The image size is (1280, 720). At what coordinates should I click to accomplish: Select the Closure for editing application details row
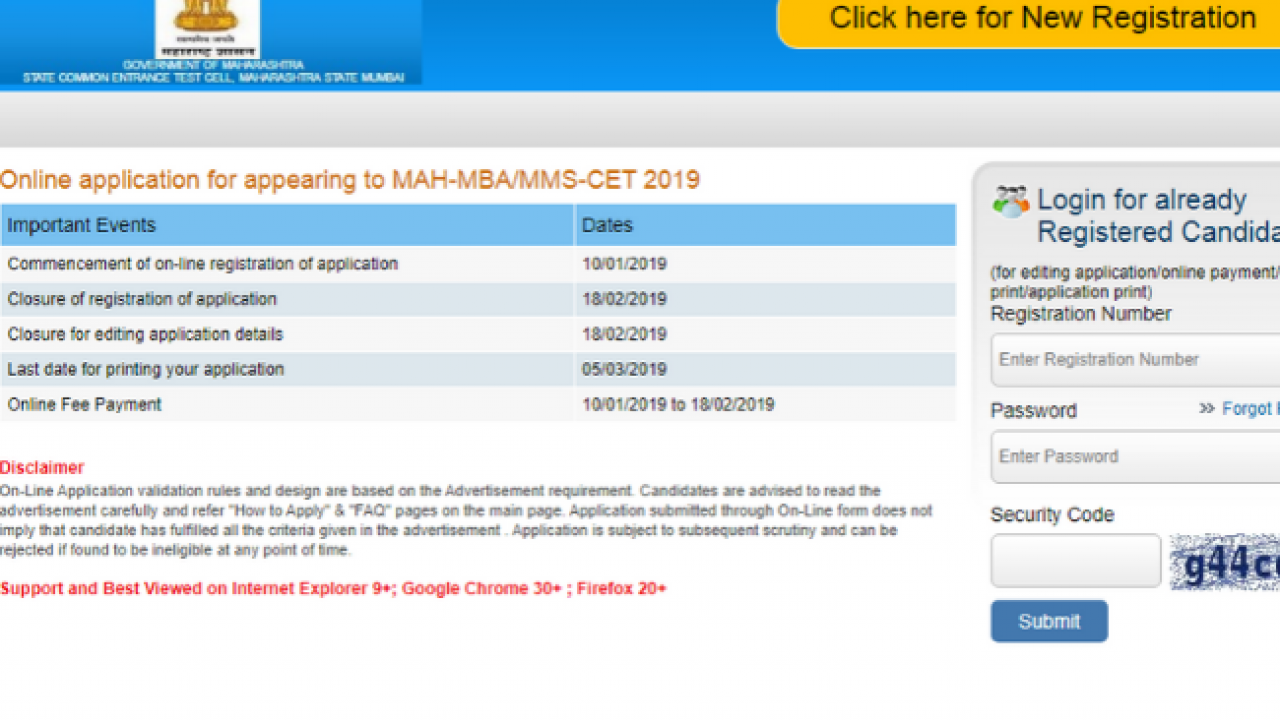[145, 334]
